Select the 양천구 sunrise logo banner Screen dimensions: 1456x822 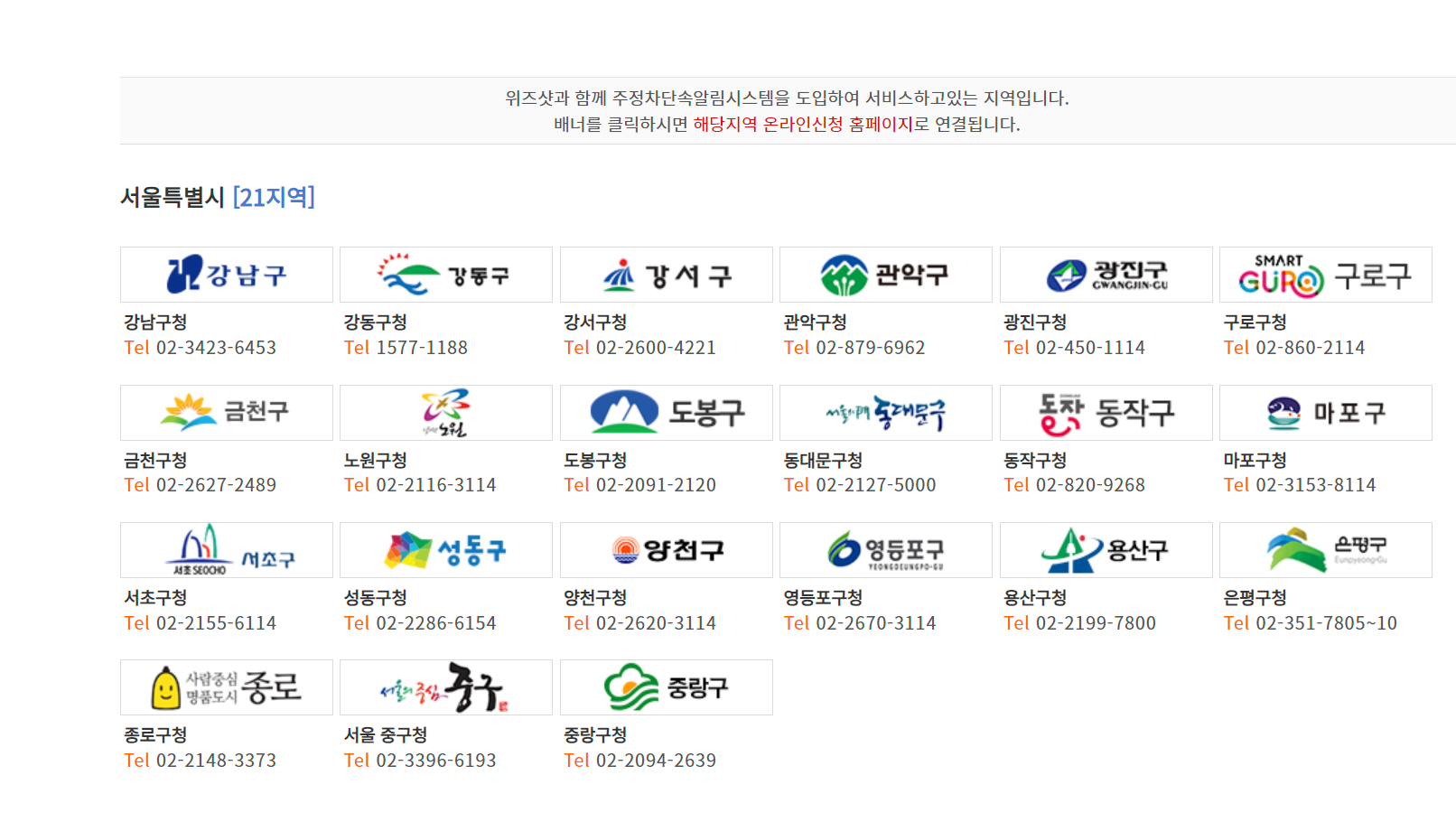[x=666, y=550]
